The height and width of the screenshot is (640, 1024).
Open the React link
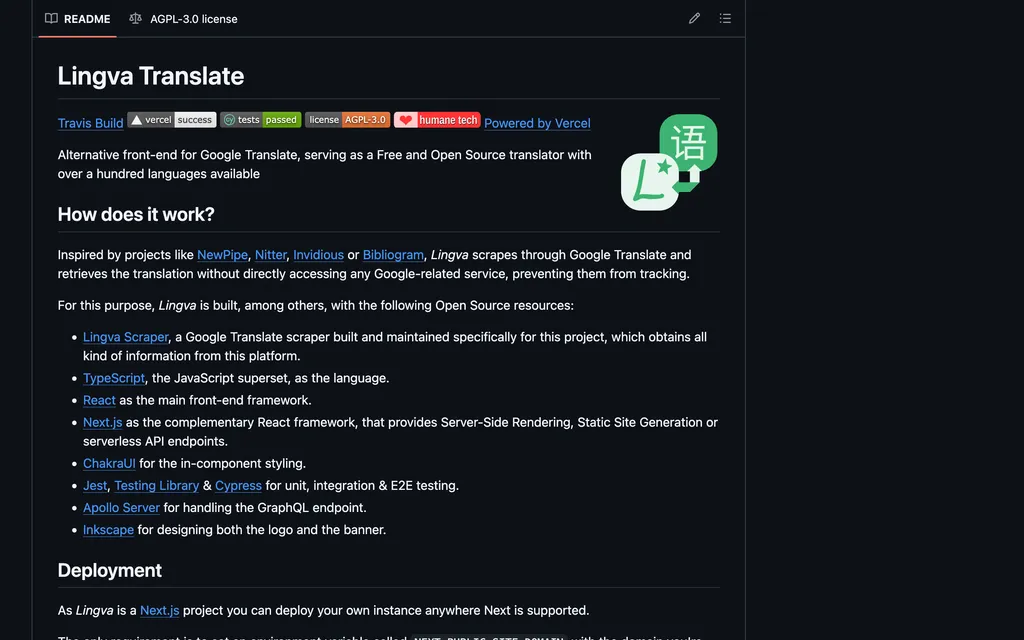(99, 400)
